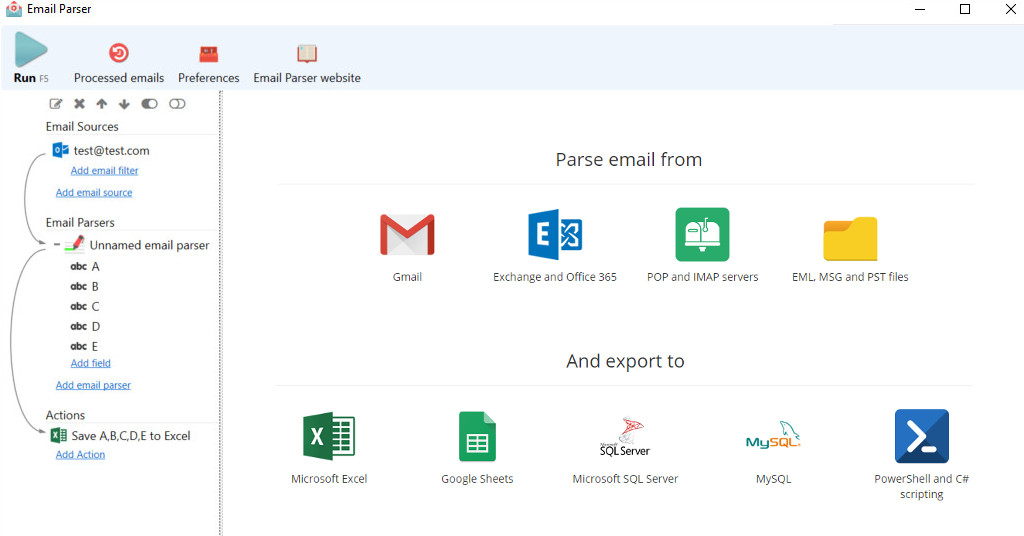1024x536 pixels.
Task: Open Processed emails from the toolbar
Action: [x=119, y=54]
